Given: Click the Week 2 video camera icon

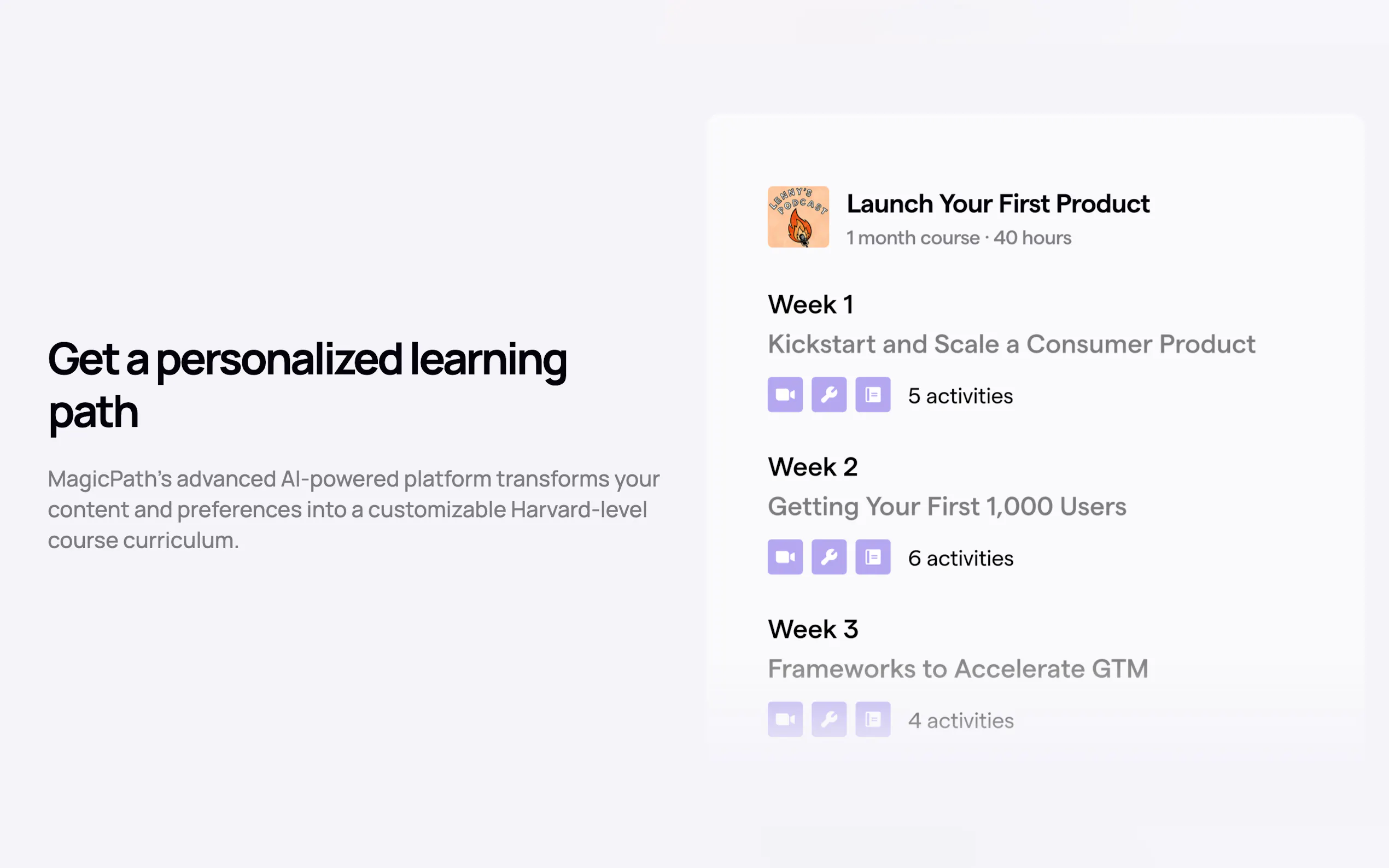Looking at the screenshot, I should 785,557.
